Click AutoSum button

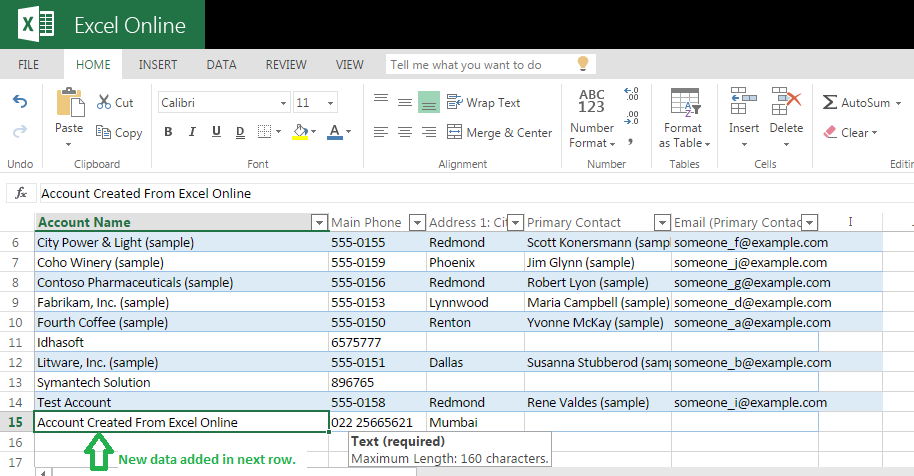pyautogui.click(x=856, y=103)
